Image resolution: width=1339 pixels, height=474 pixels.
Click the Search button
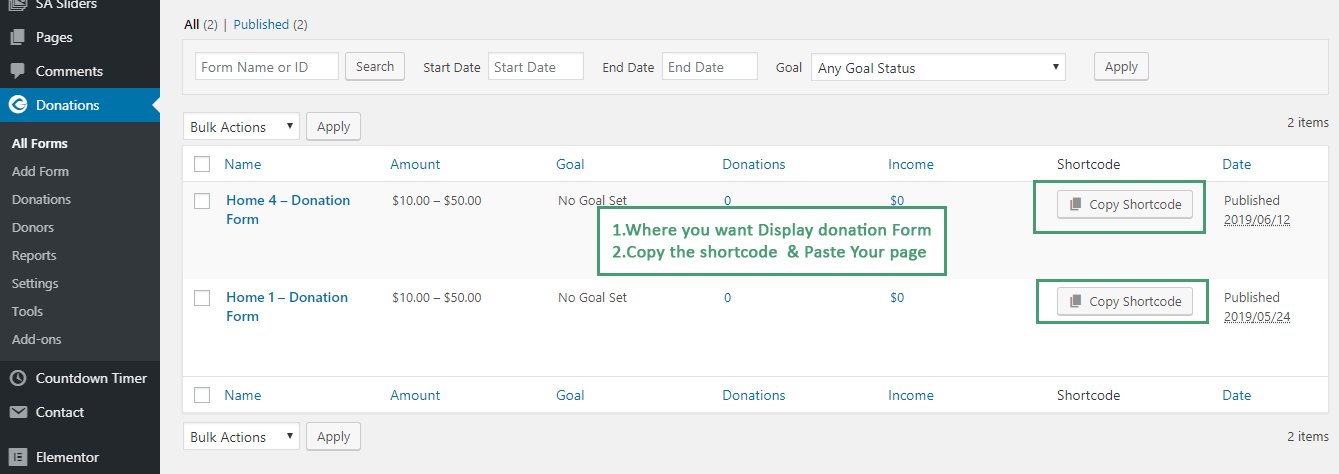pos(375,67)
